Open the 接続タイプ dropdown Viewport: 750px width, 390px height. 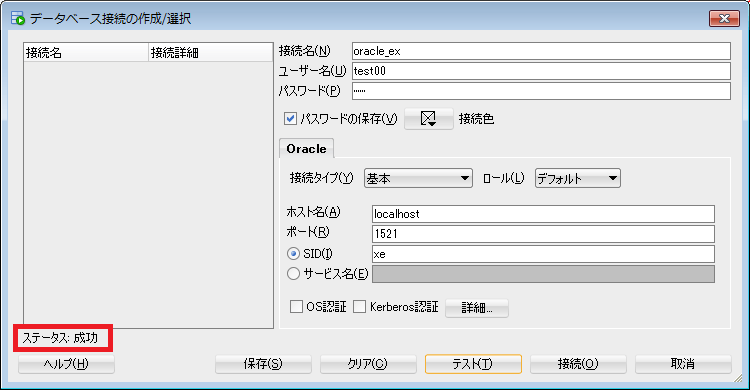tap(418, 178)
